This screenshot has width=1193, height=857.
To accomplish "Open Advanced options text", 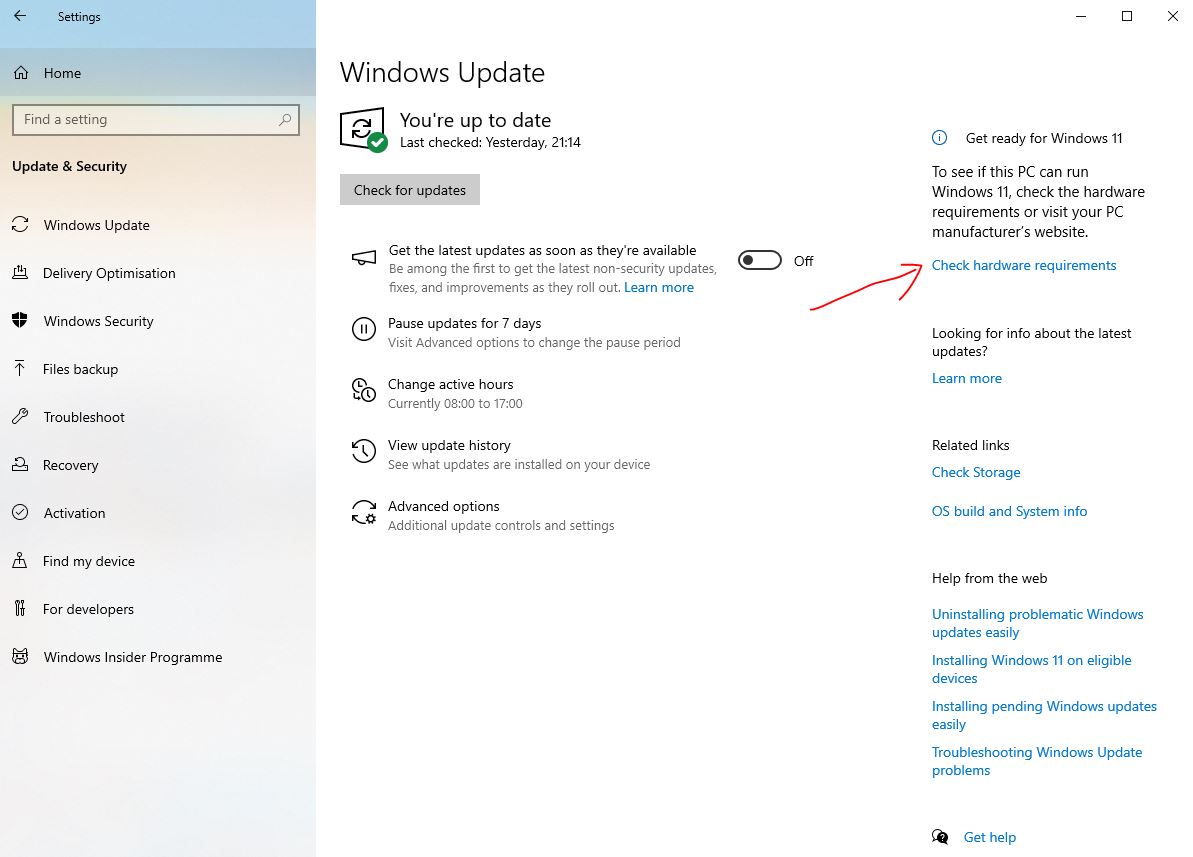I will coord(444,506).
